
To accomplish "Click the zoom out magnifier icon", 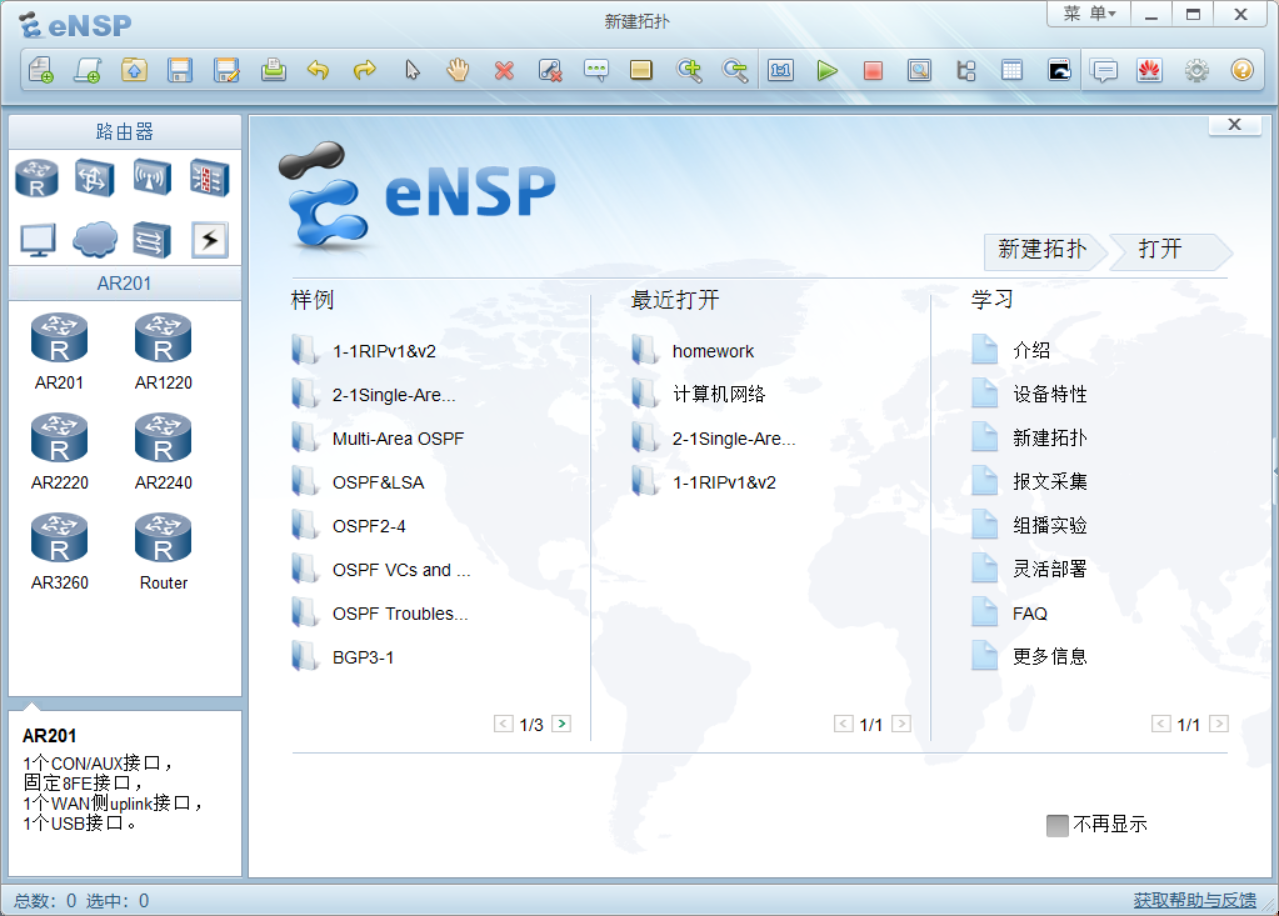I will pyautogui.click(x=735, y=70).
